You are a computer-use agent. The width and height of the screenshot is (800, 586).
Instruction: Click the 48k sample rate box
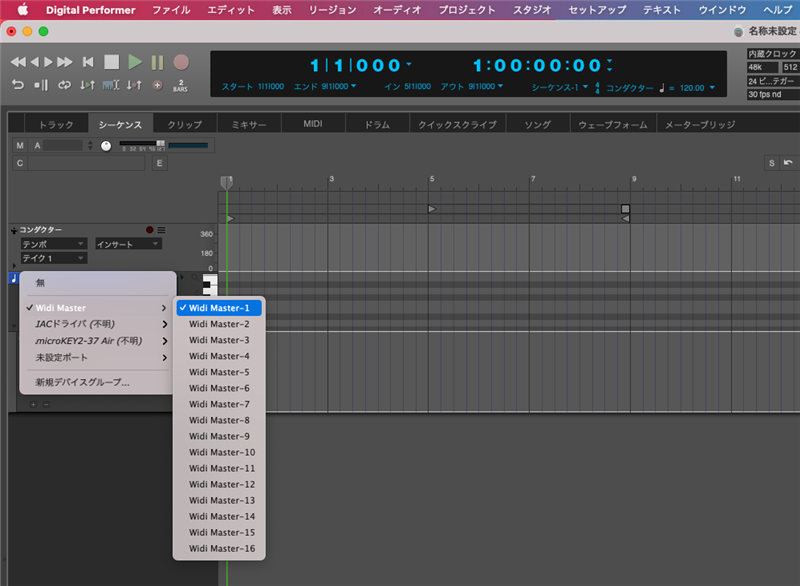tap(763, 67)
